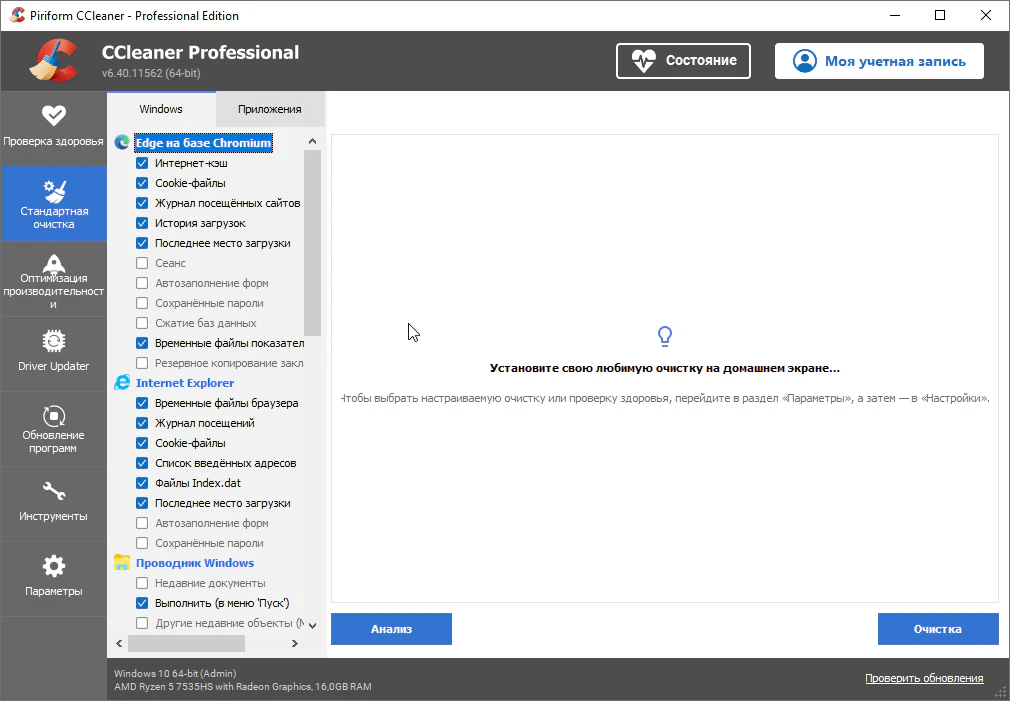
Task: Click the Проверить обновления link
Action: pyautogui.click(x=923, y=678)
